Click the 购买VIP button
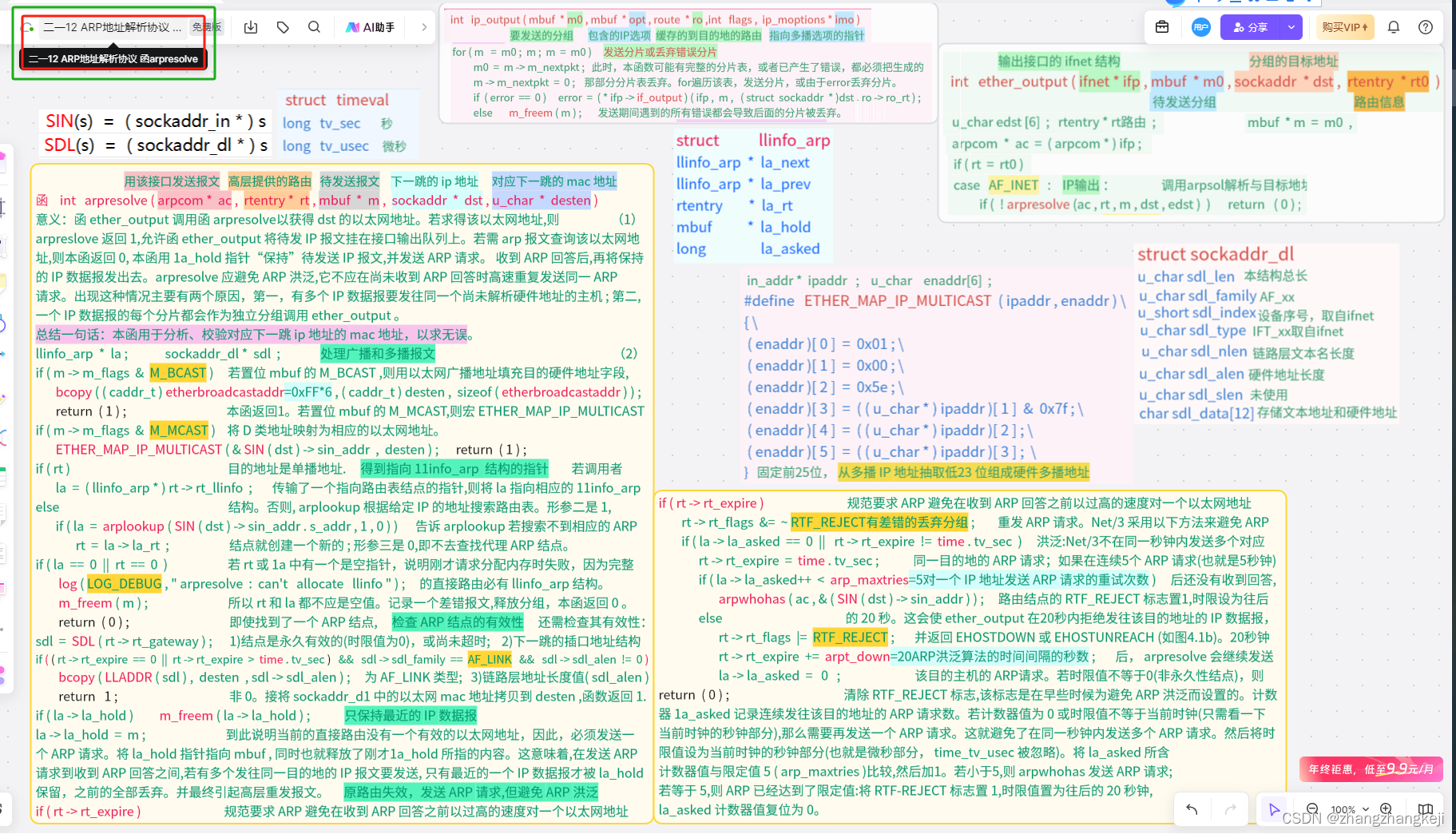Viewport: 1456px width, 834px height. coord(1344,27)
